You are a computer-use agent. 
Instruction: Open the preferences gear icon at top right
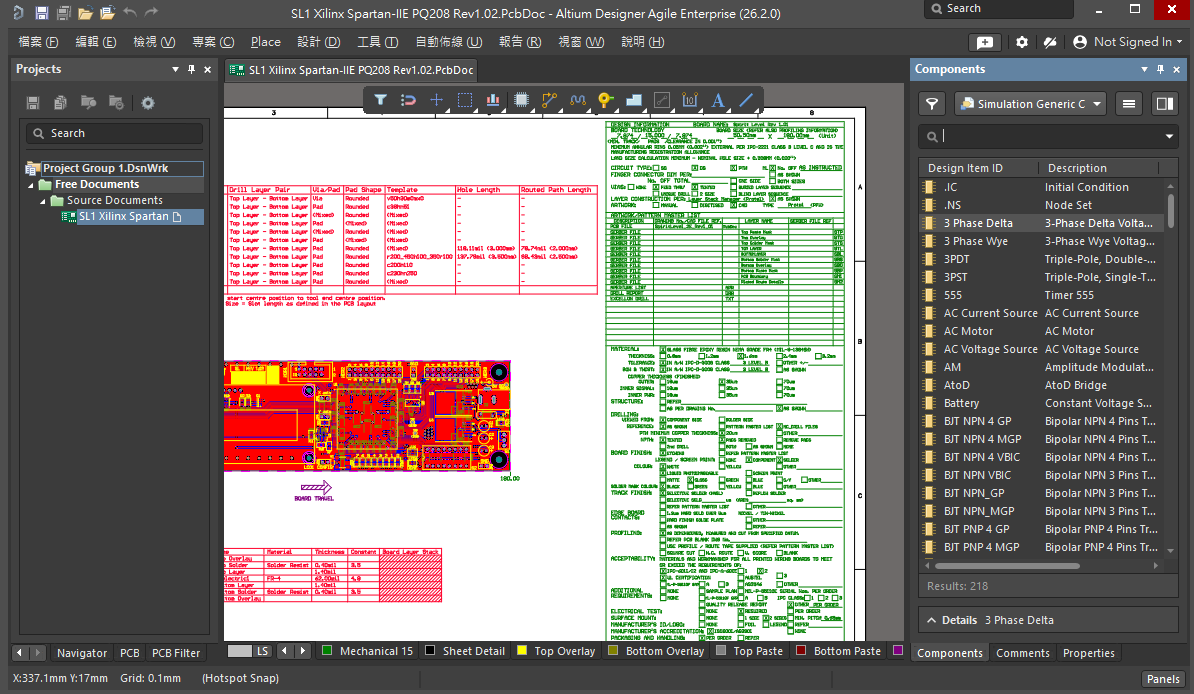1022,42
